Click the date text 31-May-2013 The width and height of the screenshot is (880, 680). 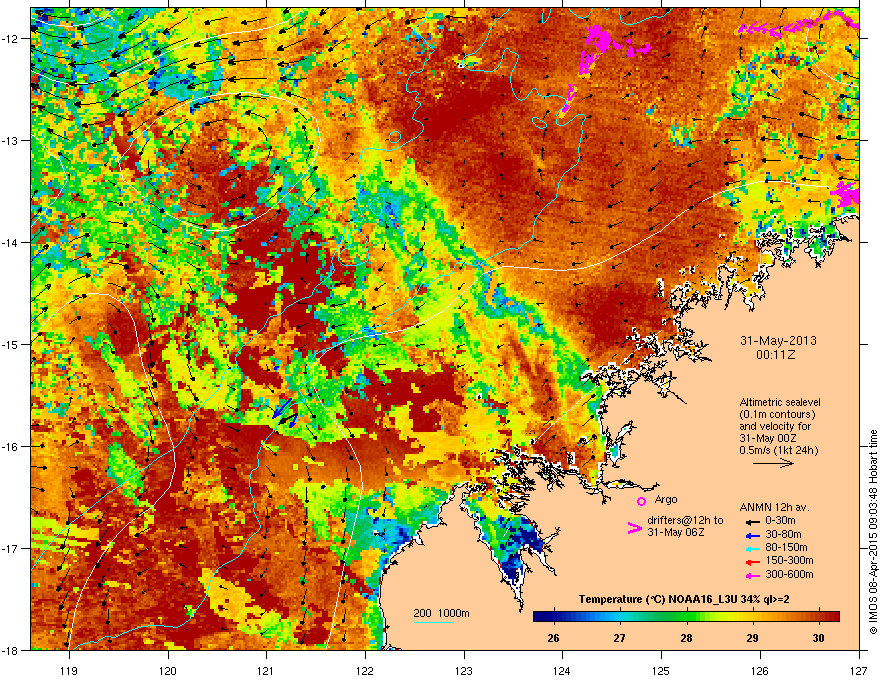(778, 341)
